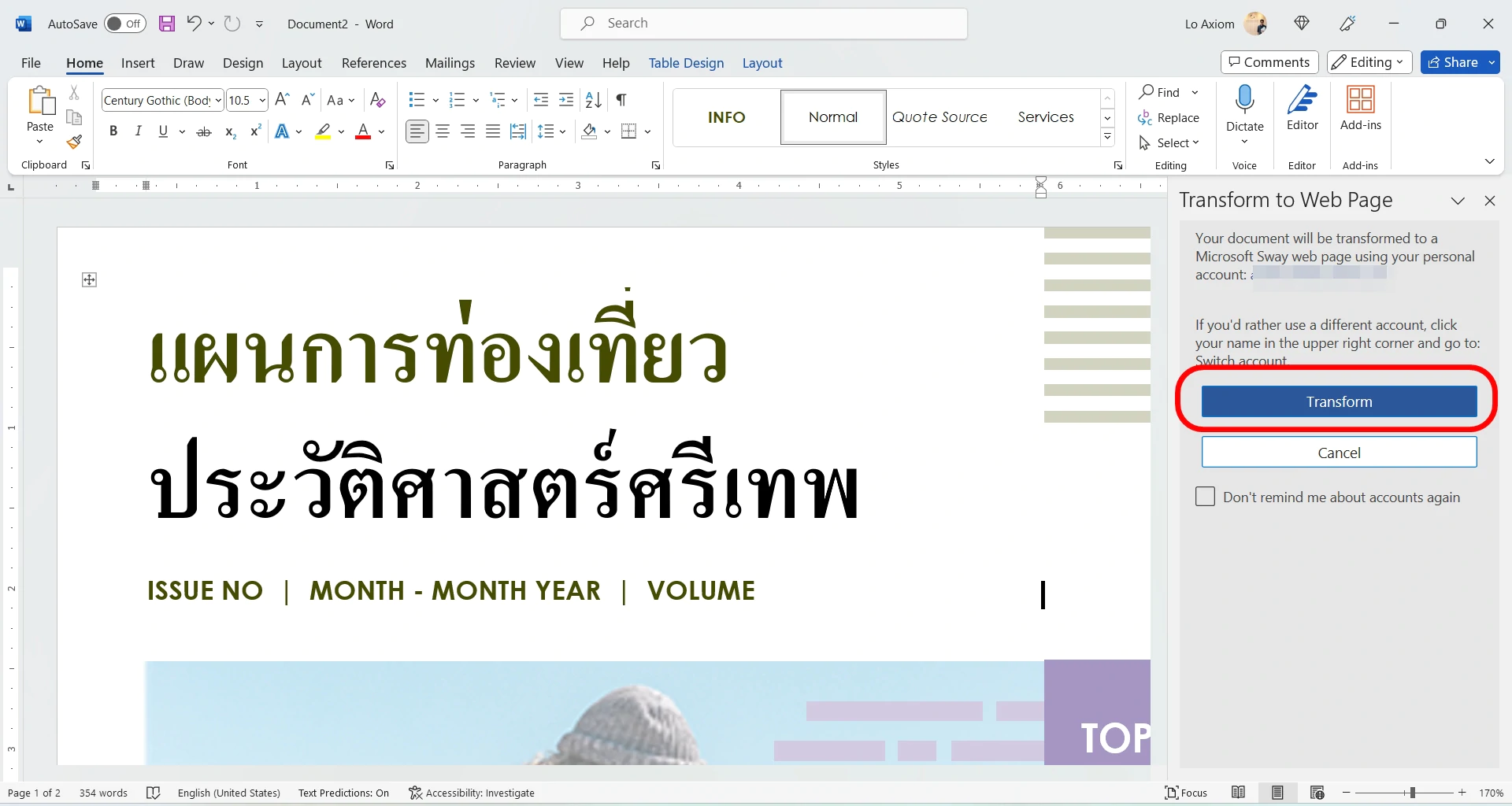This screenshot has height=806, width=1512.
Task: Expand Change Case menu
Action: point(341,100)
